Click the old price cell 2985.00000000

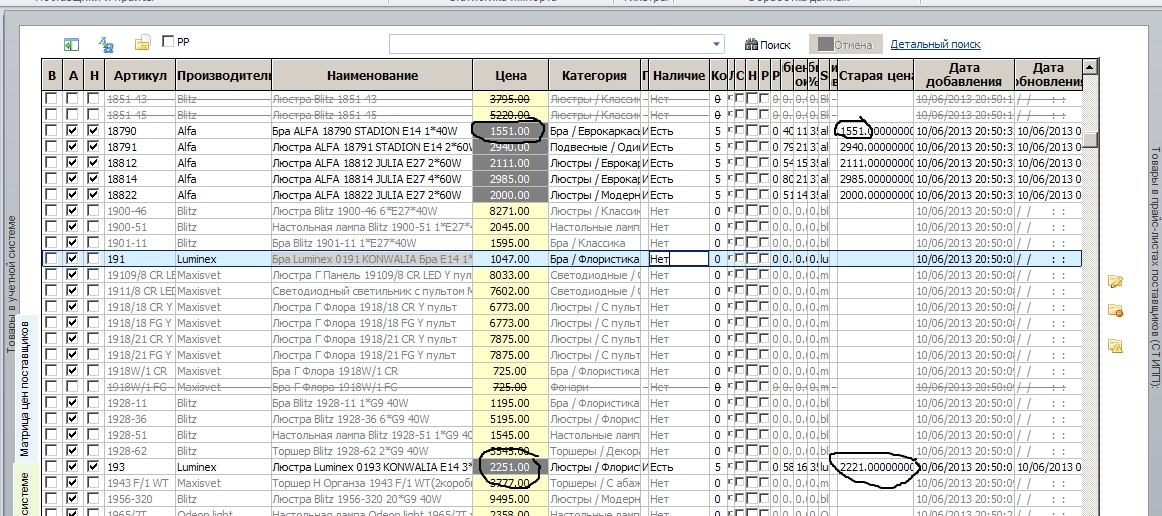tap(875, 179)
